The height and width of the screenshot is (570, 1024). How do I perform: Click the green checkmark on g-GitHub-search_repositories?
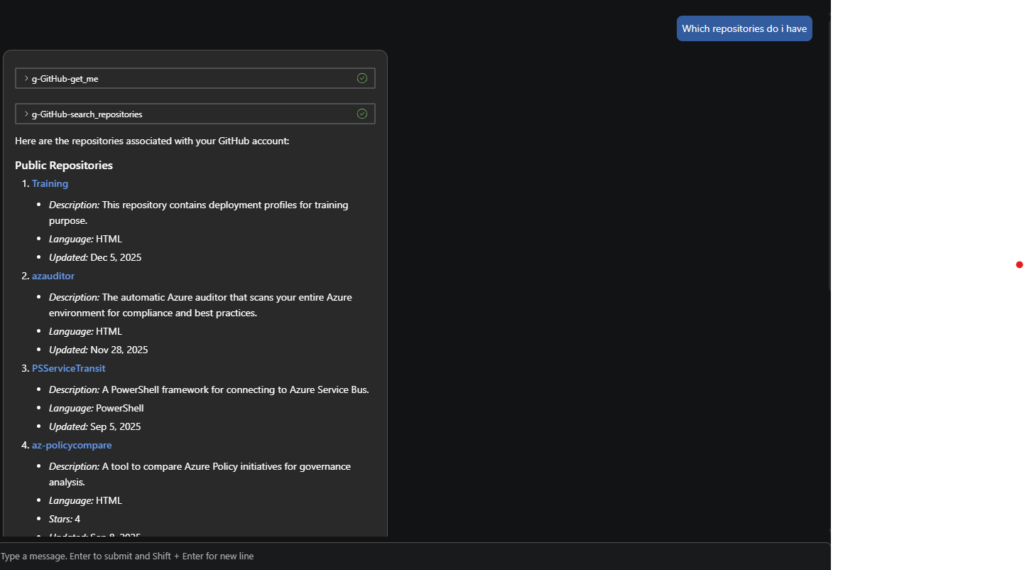[362, 114]
